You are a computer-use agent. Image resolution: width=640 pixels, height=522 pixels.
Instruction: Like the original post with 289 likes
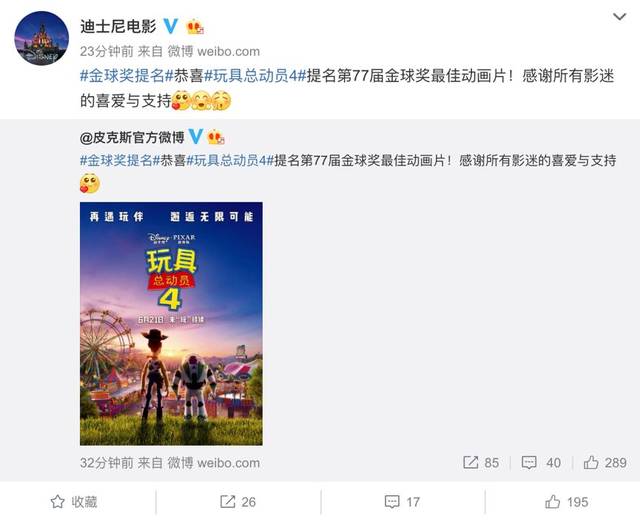click(x=604, y=462)
